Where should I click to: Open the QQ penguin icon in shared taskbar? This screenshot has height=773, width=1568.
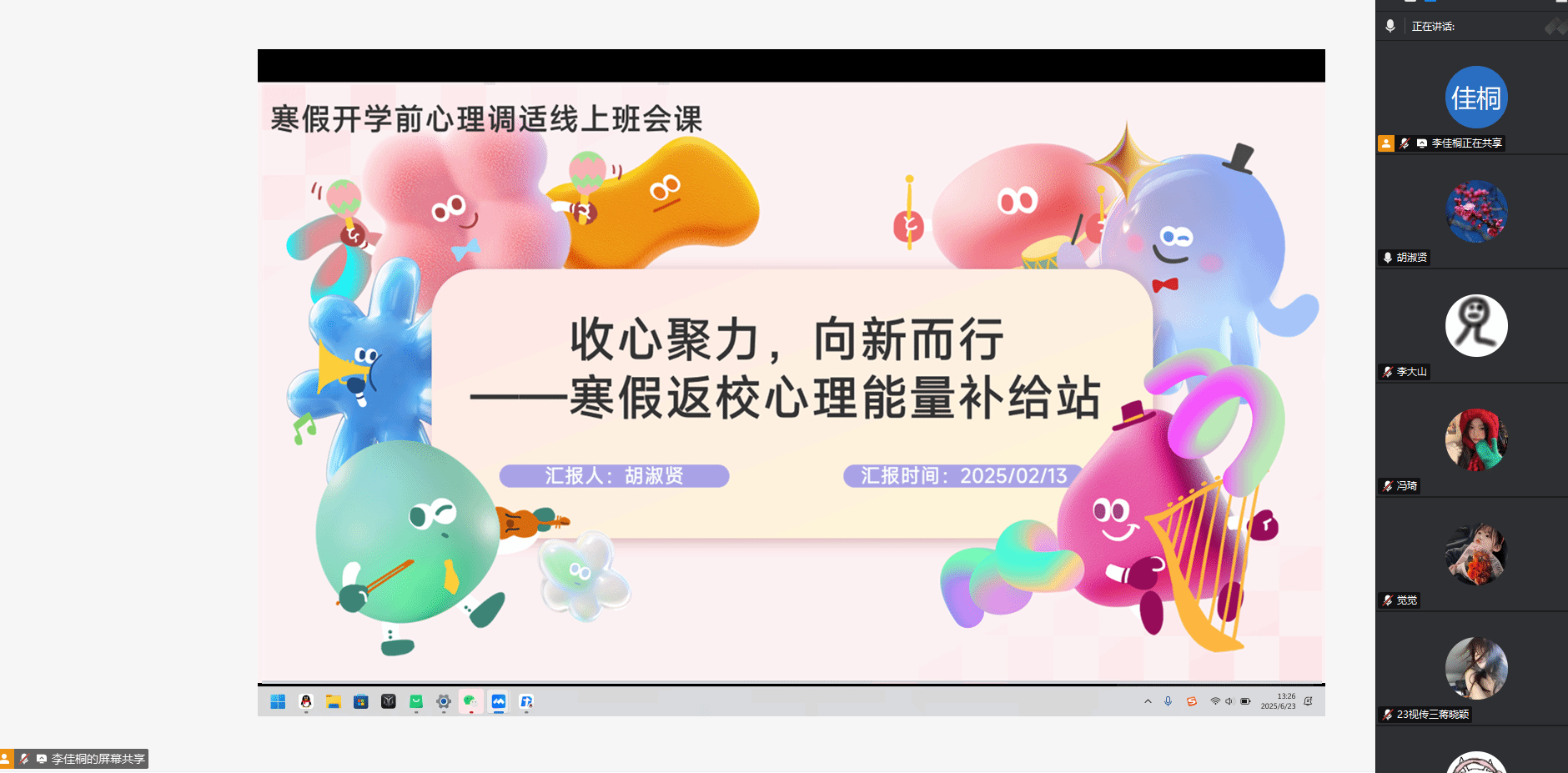pos(306,702)
